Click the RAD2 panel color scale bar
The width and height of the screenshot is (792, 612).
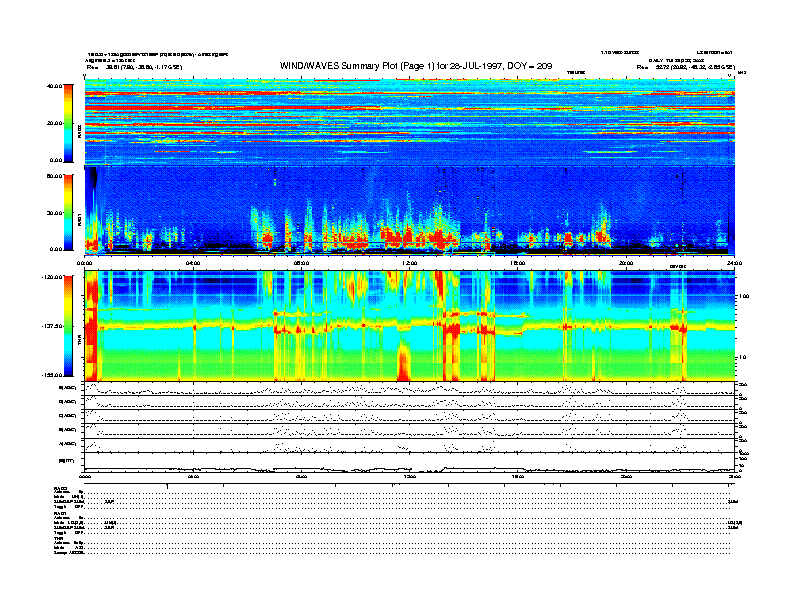tap(68, 123)
